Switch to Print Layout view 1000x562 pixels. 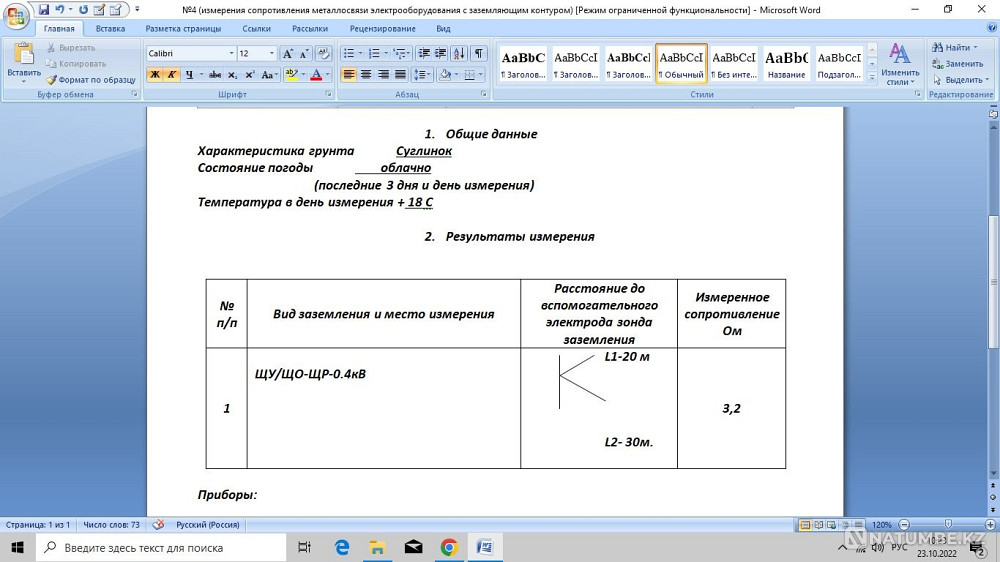click(x=805, y=524)
